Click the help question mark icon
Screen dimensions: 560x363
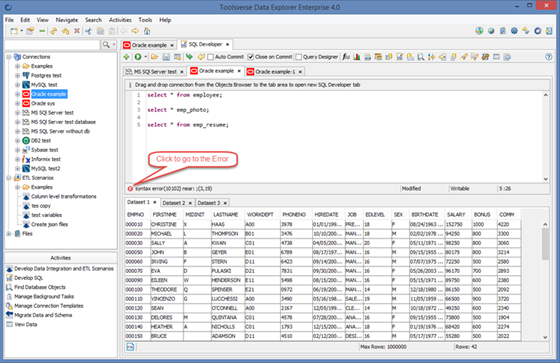(x=549, y=57)
